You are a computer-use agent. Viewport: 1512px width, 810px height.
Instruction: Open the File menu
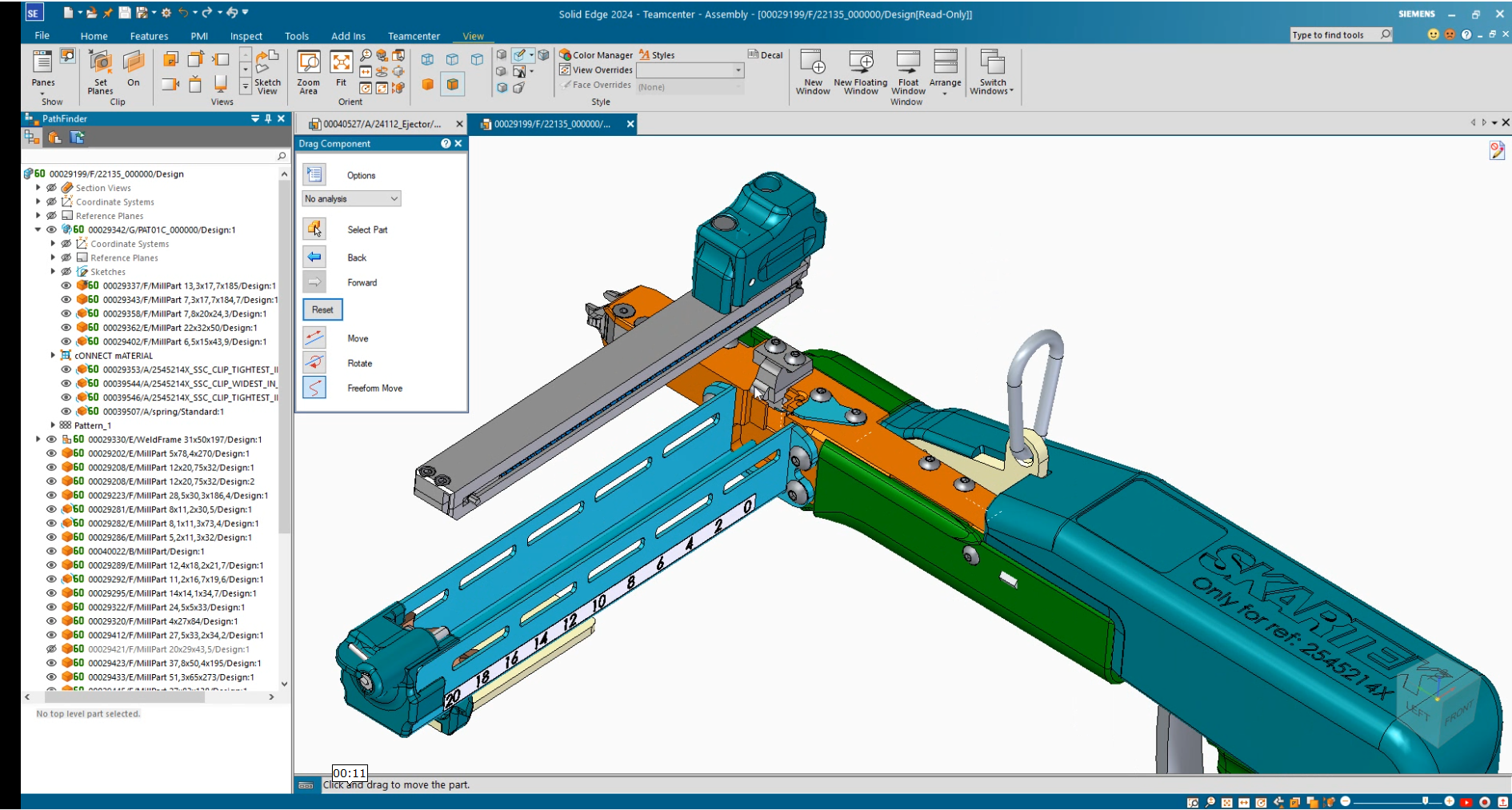pyautogui.click(x=42, y=36)
